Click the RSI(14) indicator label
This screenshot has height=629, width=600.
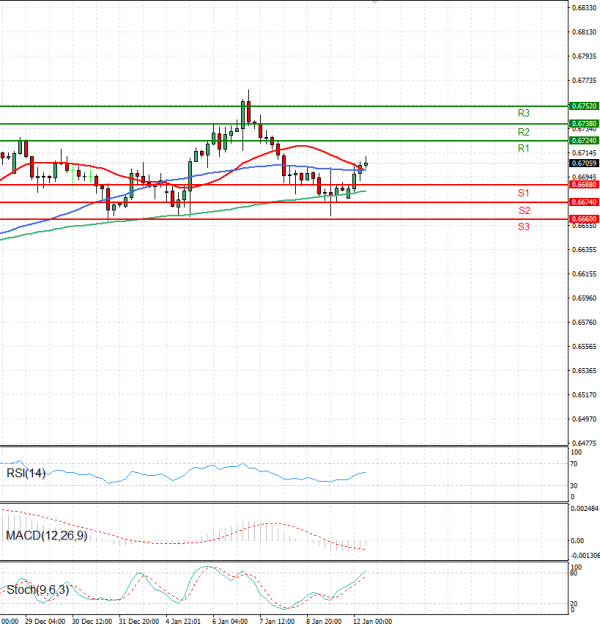[x=26, y=473]
